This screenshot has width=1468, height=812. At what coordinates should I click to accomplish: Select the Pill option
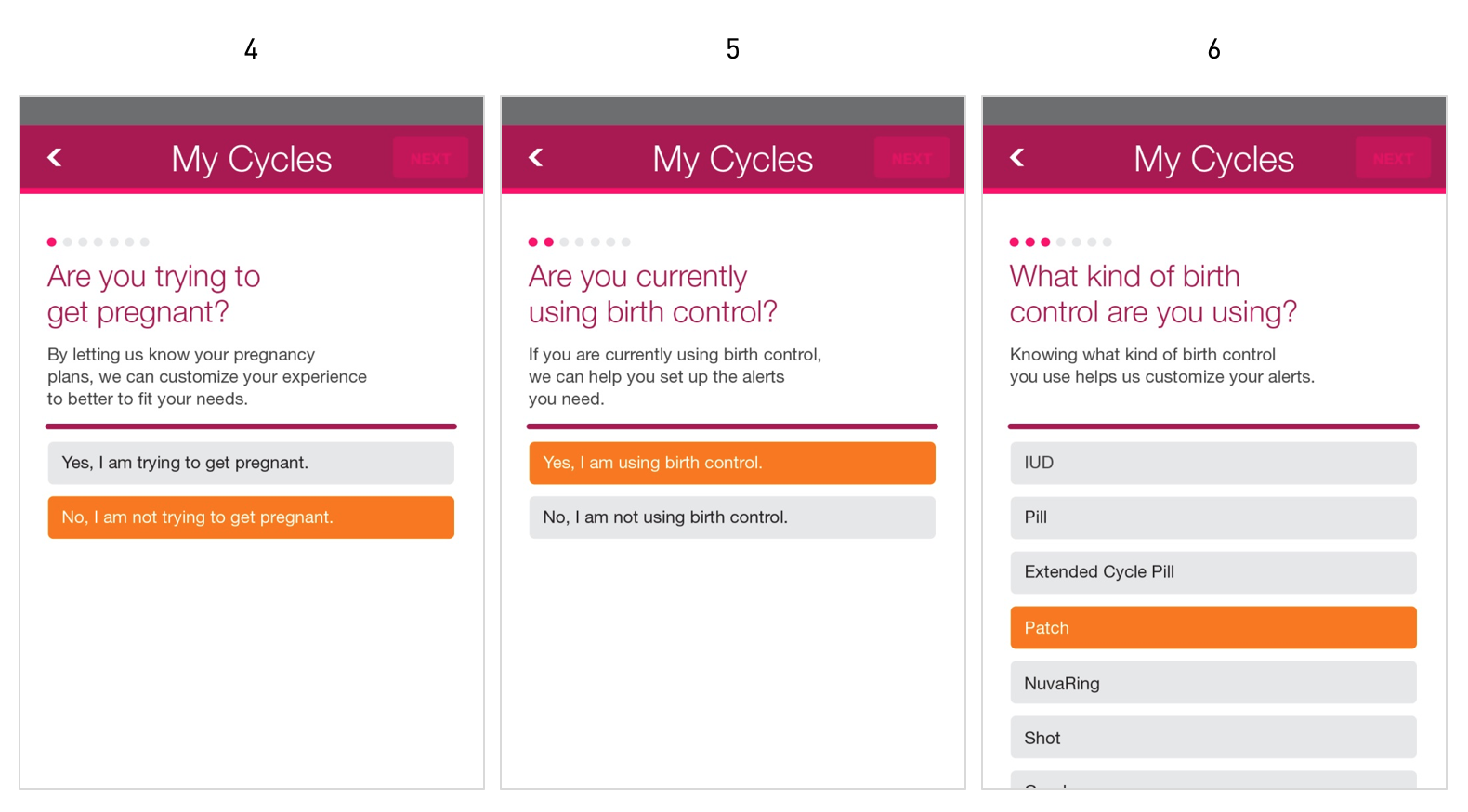pyautogui.click(x=1213, y=517)
